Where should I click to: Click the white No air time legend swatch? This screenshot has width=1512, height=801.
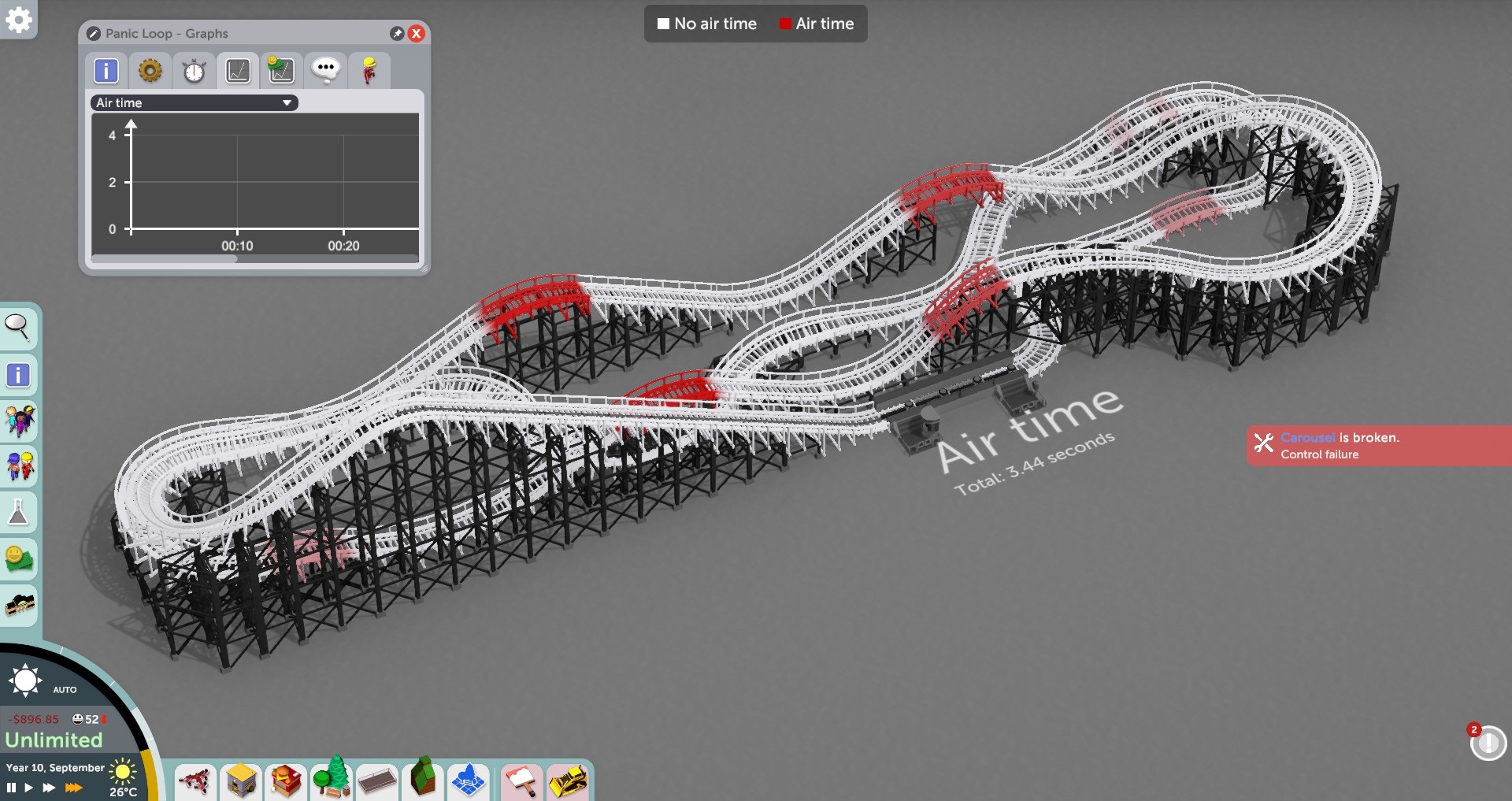click(663, 24)
